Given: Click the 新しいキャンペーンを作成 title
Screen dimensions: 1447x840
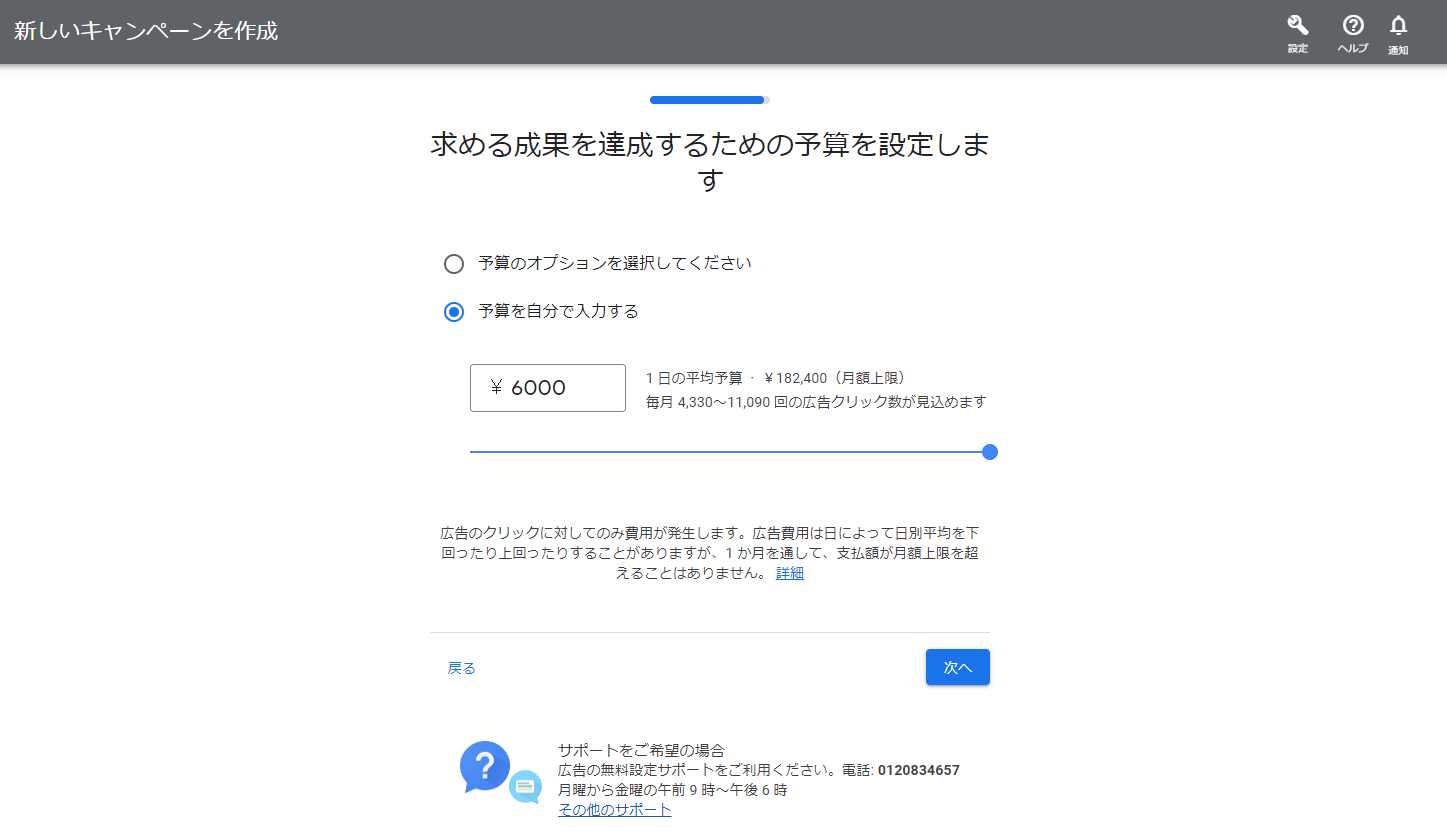Looking at the screenshot, I should (x=146, y=31).
